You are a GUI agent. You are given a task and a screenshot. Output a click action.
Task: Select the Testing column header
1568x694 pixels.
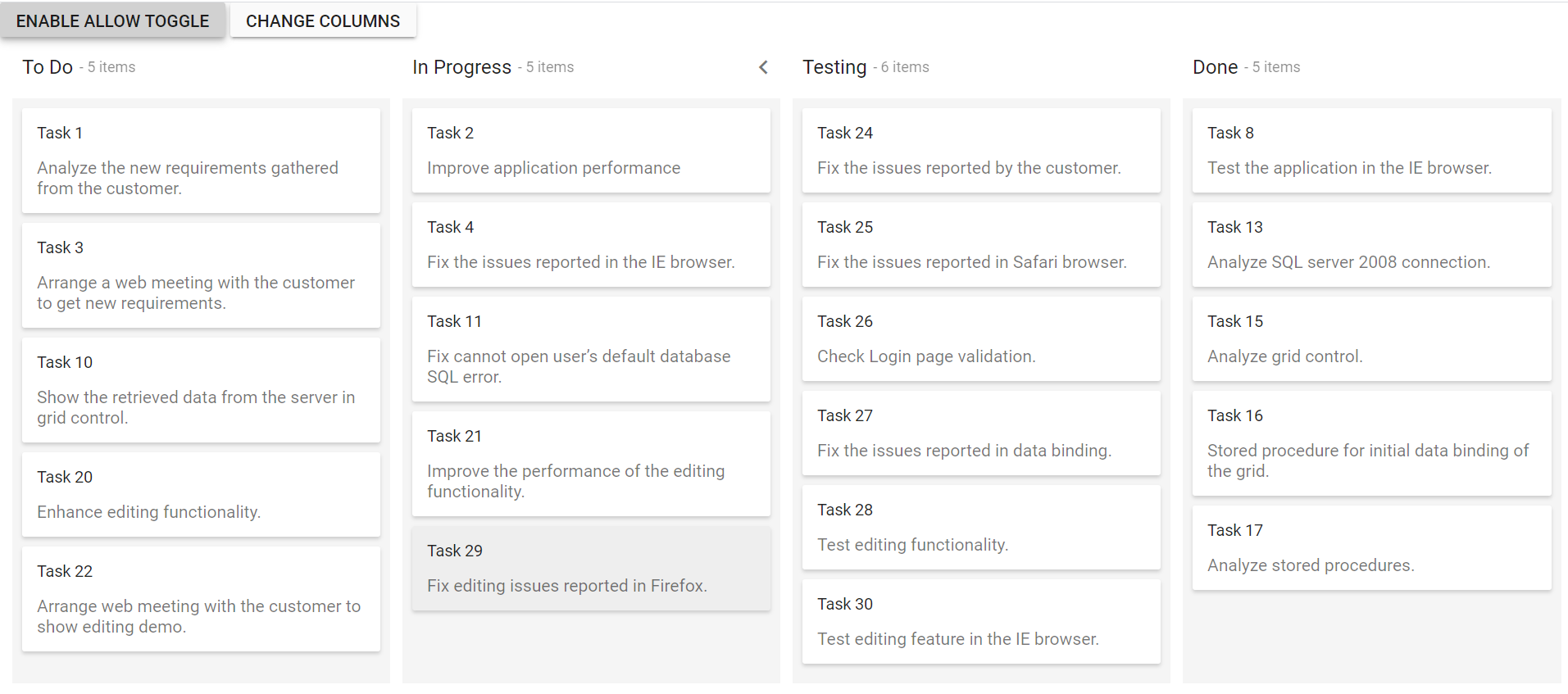[x=834, y=67]
